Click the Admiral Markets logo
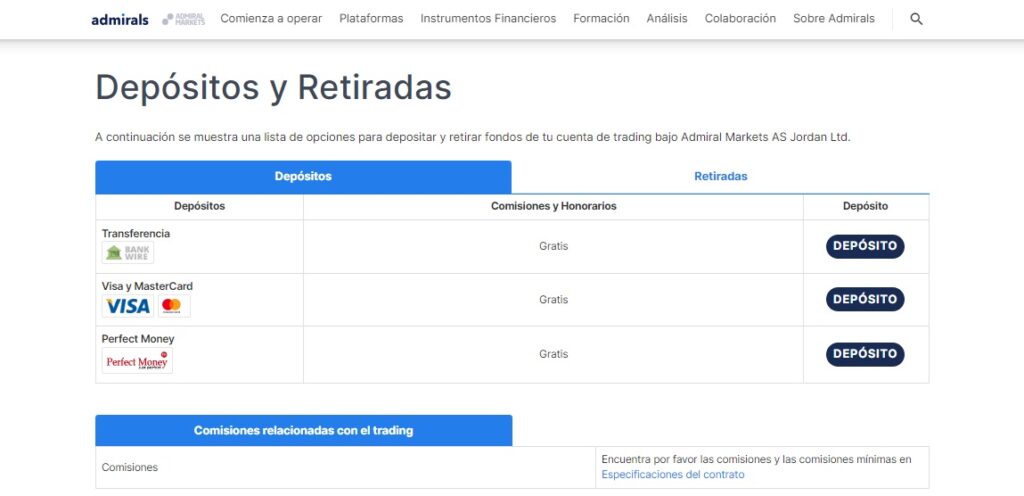Viewport: 1024px width, 496px height. pos(184,20)
